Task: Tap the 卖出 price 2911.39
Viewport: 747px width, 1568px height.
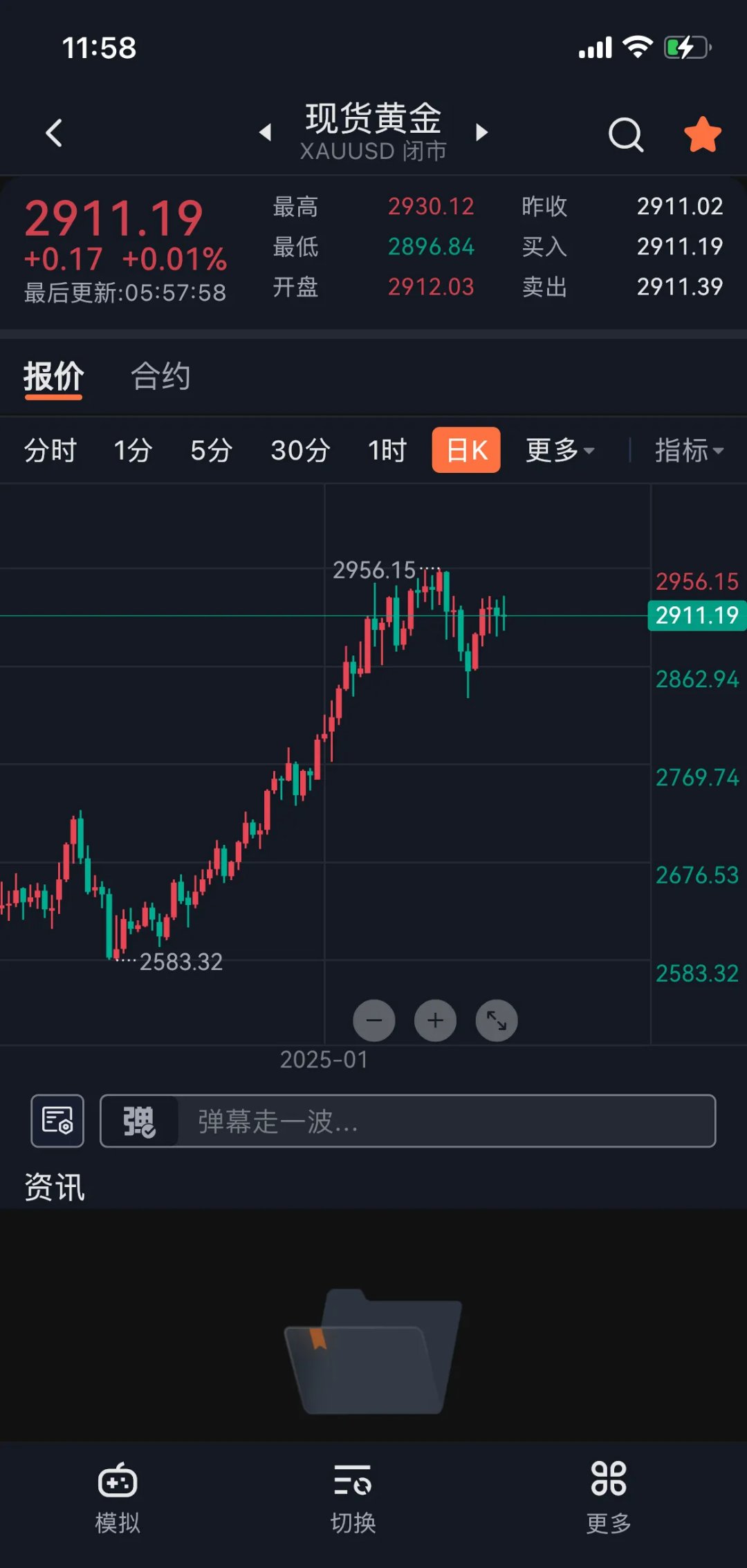Action: (679, 286)
